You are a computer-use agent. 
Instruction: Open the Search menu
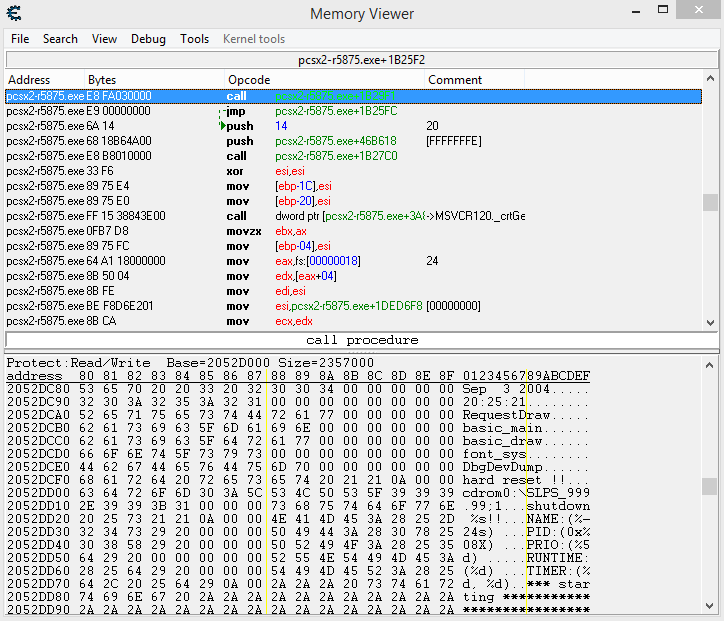coord(60,39)
